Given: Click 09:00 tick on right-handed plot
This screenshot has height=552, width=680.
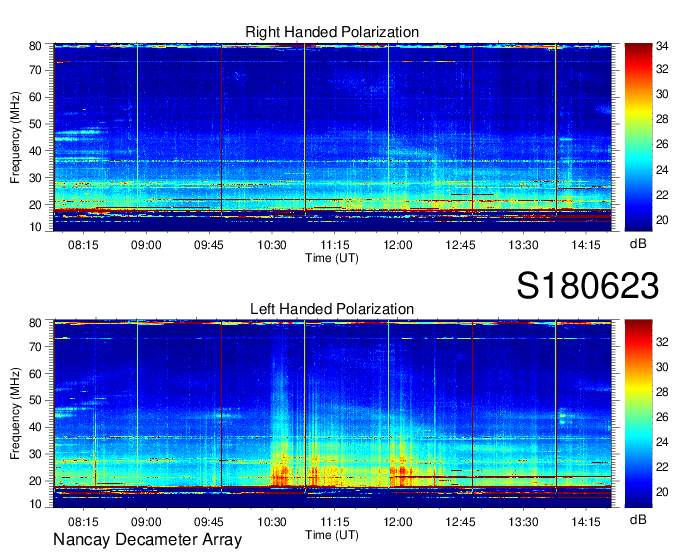Looking at the screenshot, I should [x=146, y=245].
